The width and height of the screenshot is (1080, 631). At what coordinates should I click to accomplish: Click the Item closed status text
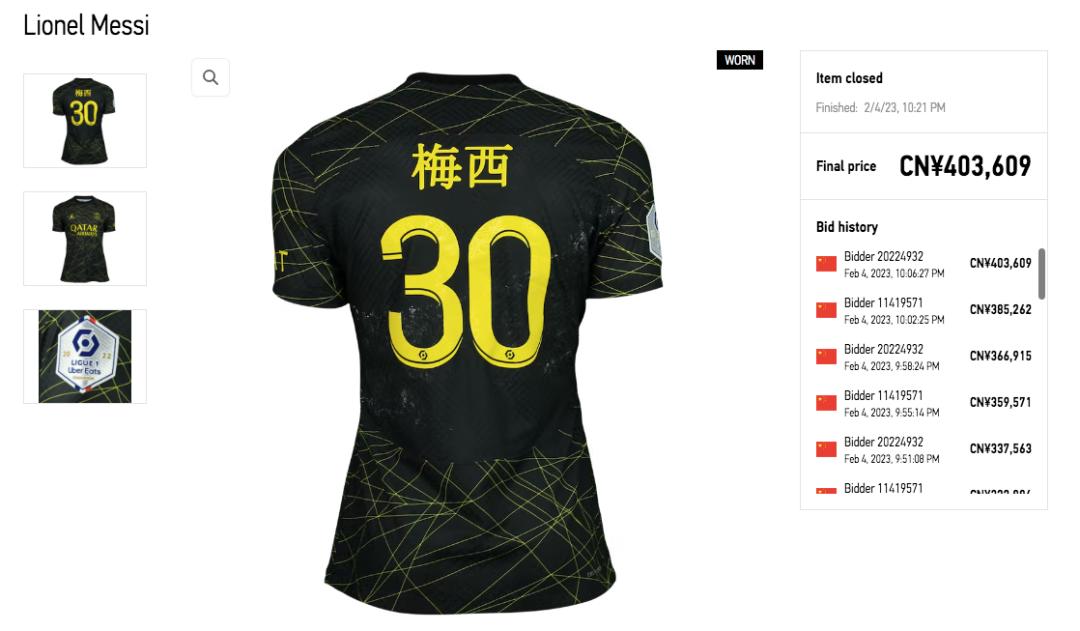tap(849, 78)
